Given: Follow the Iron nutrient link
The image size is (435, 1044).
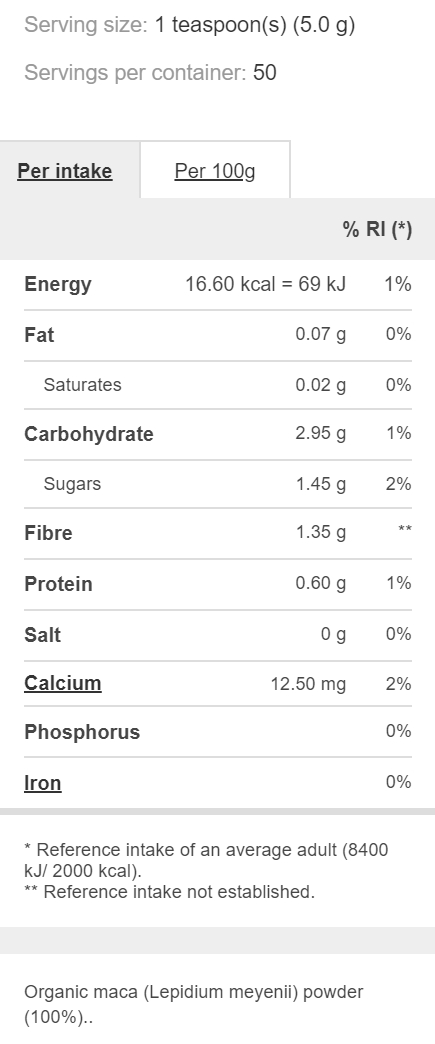Looking at the screenshot, I should pyautogui.click(x=43, y=783).
